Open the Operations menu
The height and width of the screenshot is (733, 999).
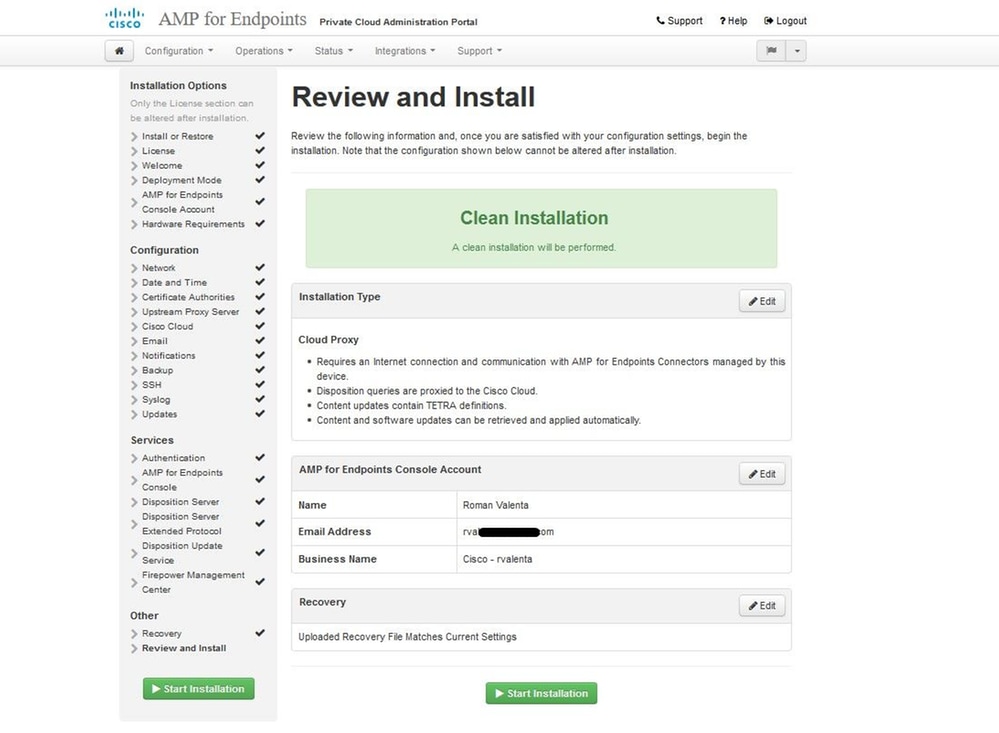(264, 51)
